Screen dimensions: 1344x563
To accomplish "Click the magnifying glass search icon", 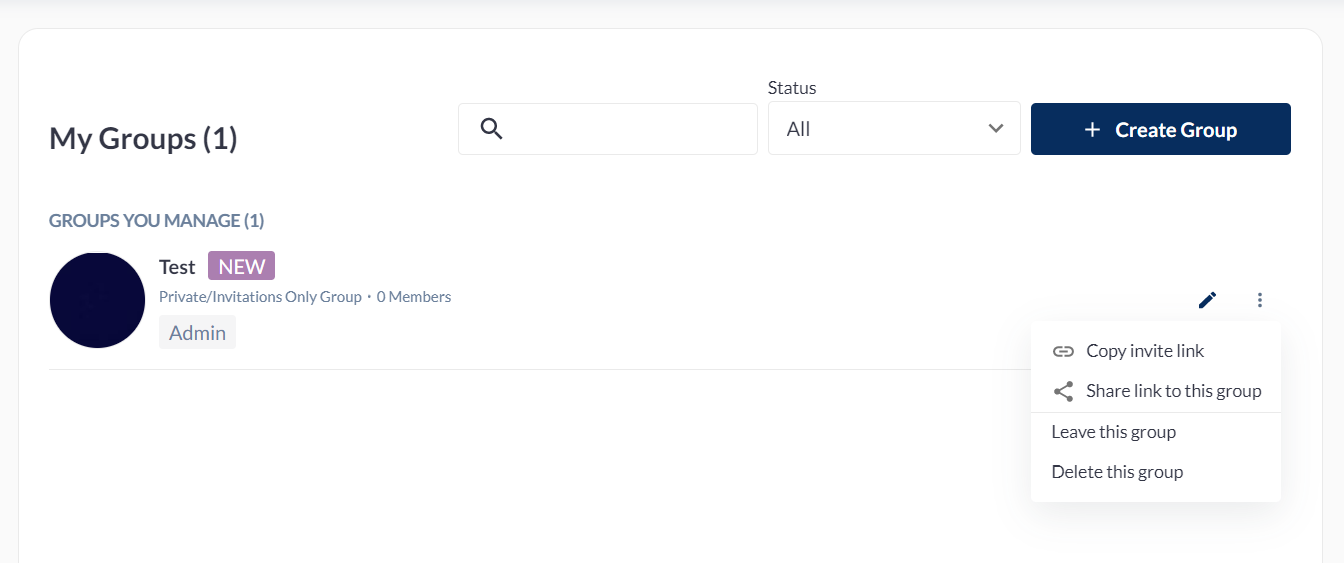I will (491, 129).
